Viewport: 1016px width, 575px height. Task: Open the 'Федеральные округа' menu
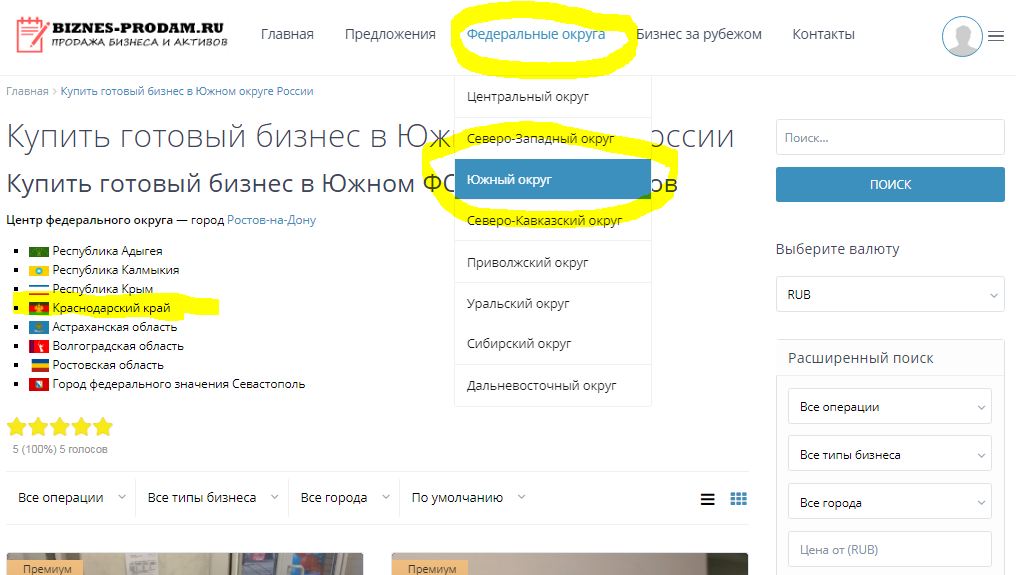point(536,34)
